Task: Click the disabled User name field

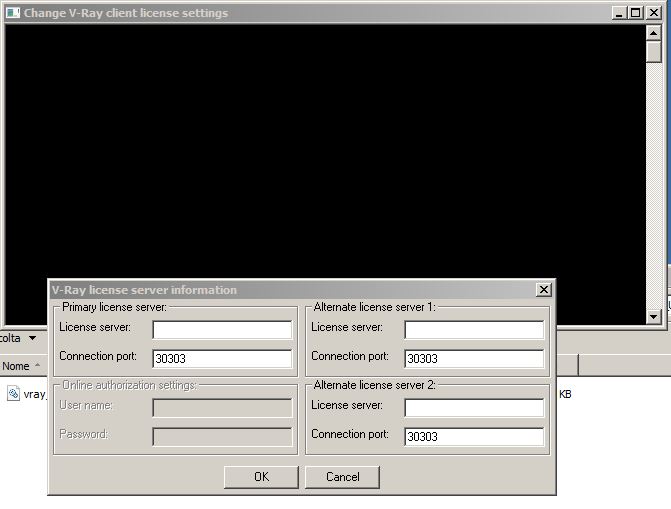Action: click(x=222, y=408)
